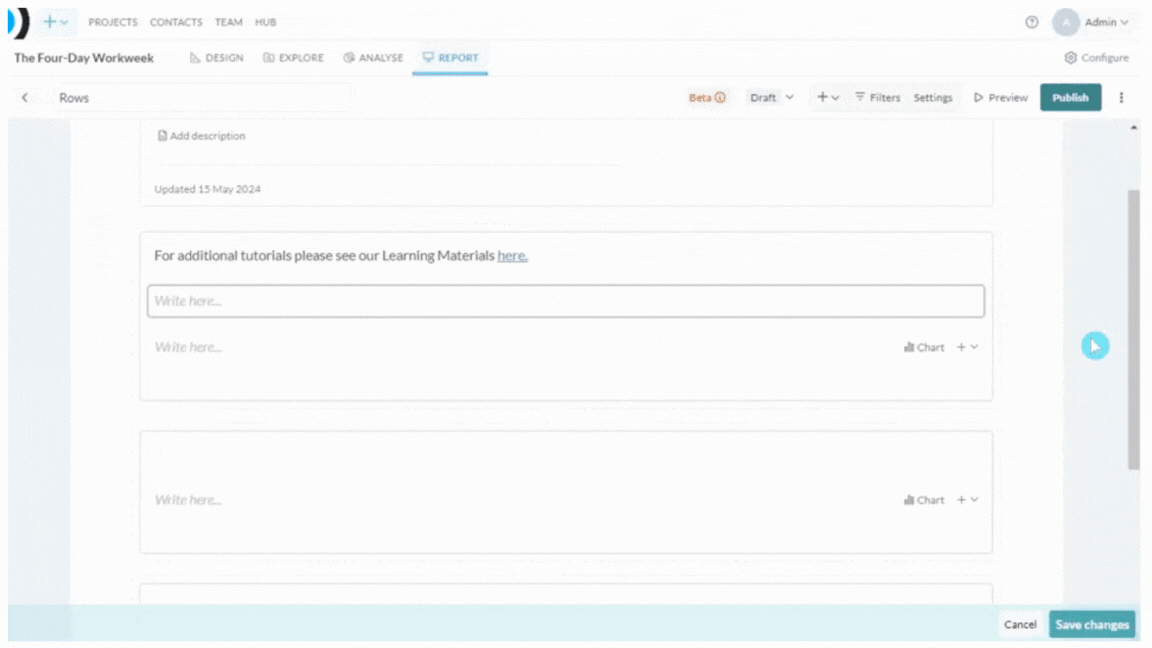Open the Draft status dropdown

(x=771, y=98)
